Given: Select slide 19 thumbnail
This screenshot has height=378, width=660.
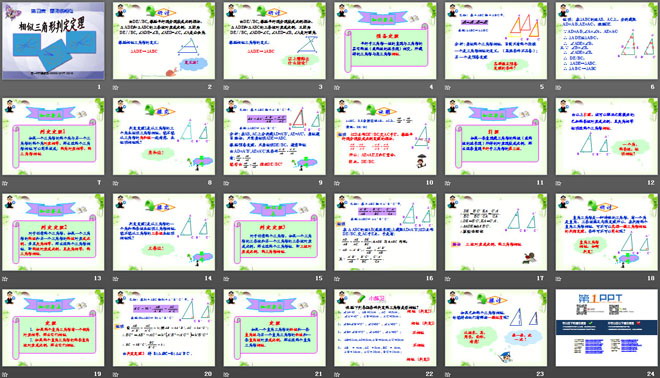Looking at the screenshot, I should (53, 327).
